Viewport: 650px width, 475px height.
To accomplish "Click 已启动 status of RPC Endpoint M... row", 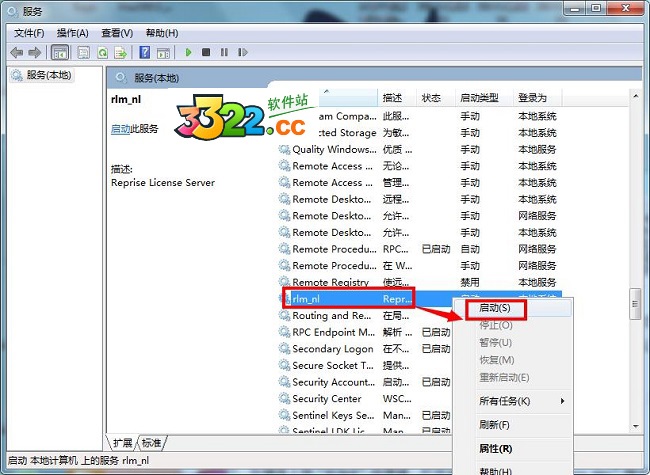I will click(436, 332).
